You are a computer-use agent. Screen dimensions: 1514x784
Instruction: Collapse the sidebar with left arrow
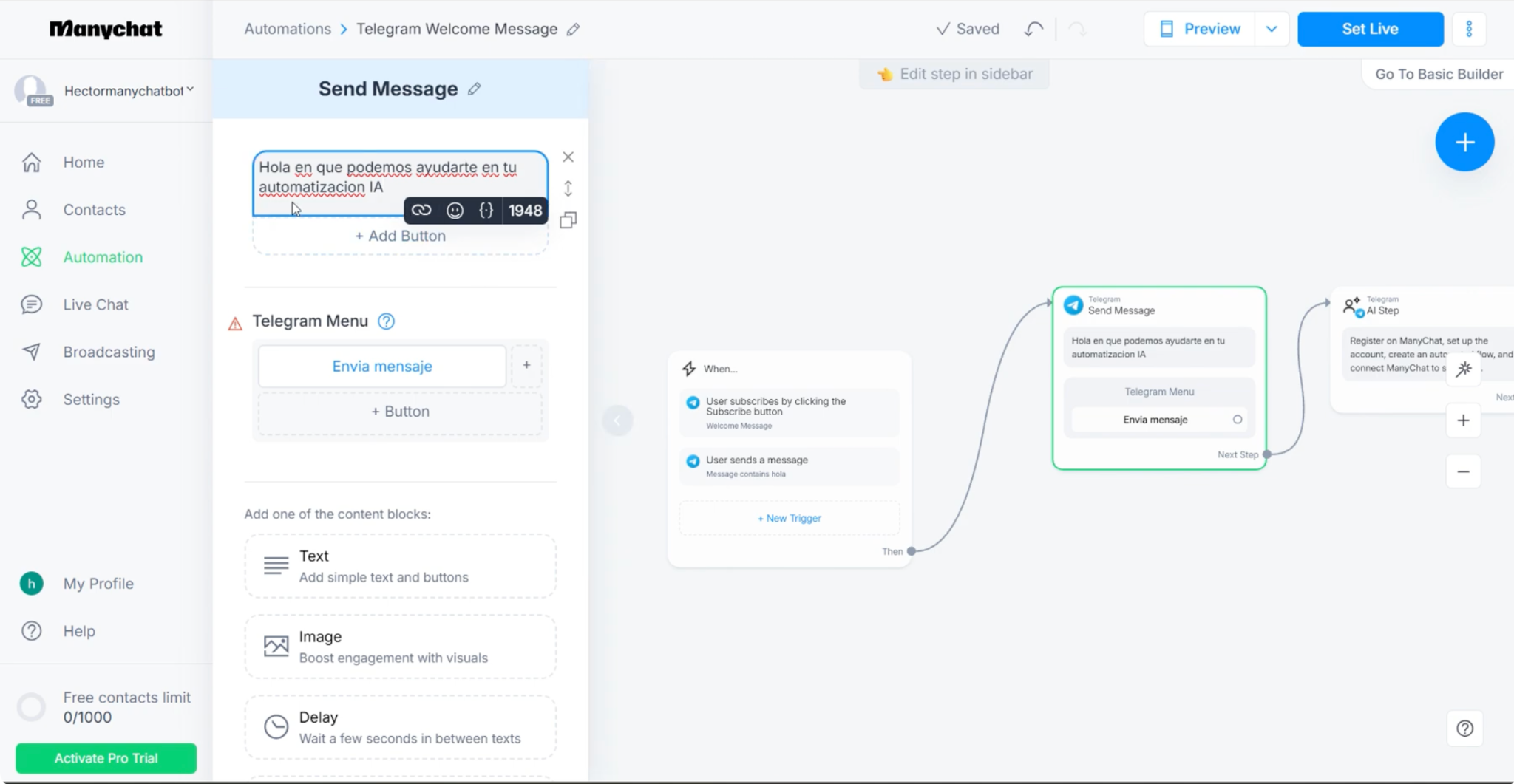pos(617,420)
